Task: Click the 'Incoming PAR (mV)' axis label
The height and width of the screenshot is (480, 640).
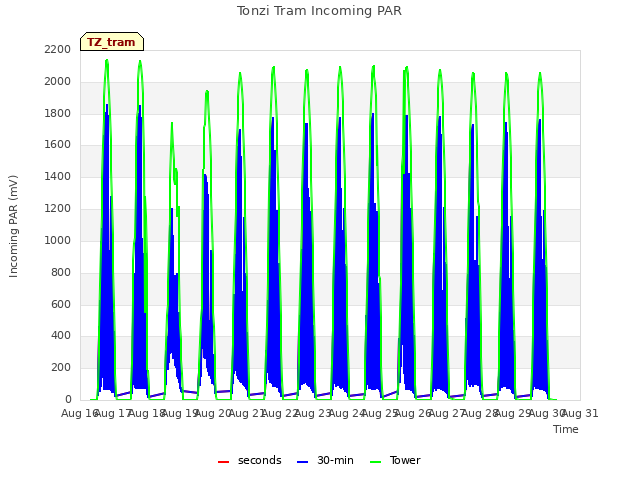Action: point(13,227)
